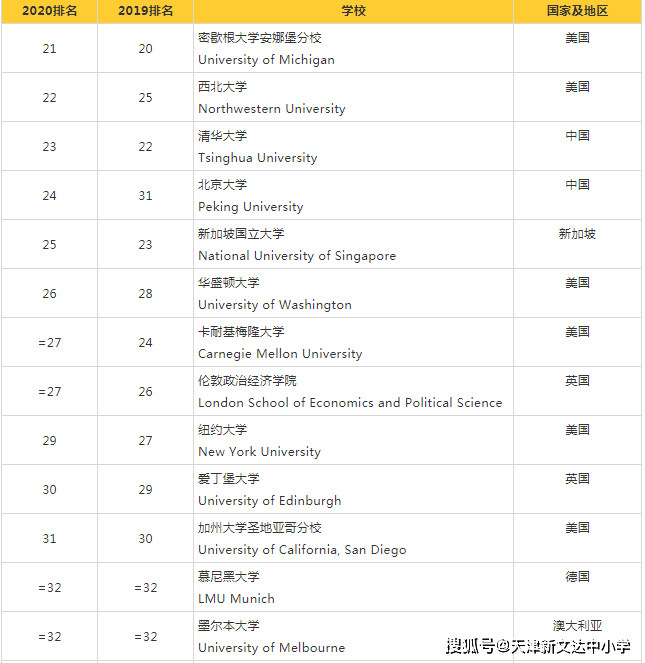Click 英国 in the University of Edinburgh row
Viewport: 645px width, 663px height.
pyautogui.click(x=577, y=479)
